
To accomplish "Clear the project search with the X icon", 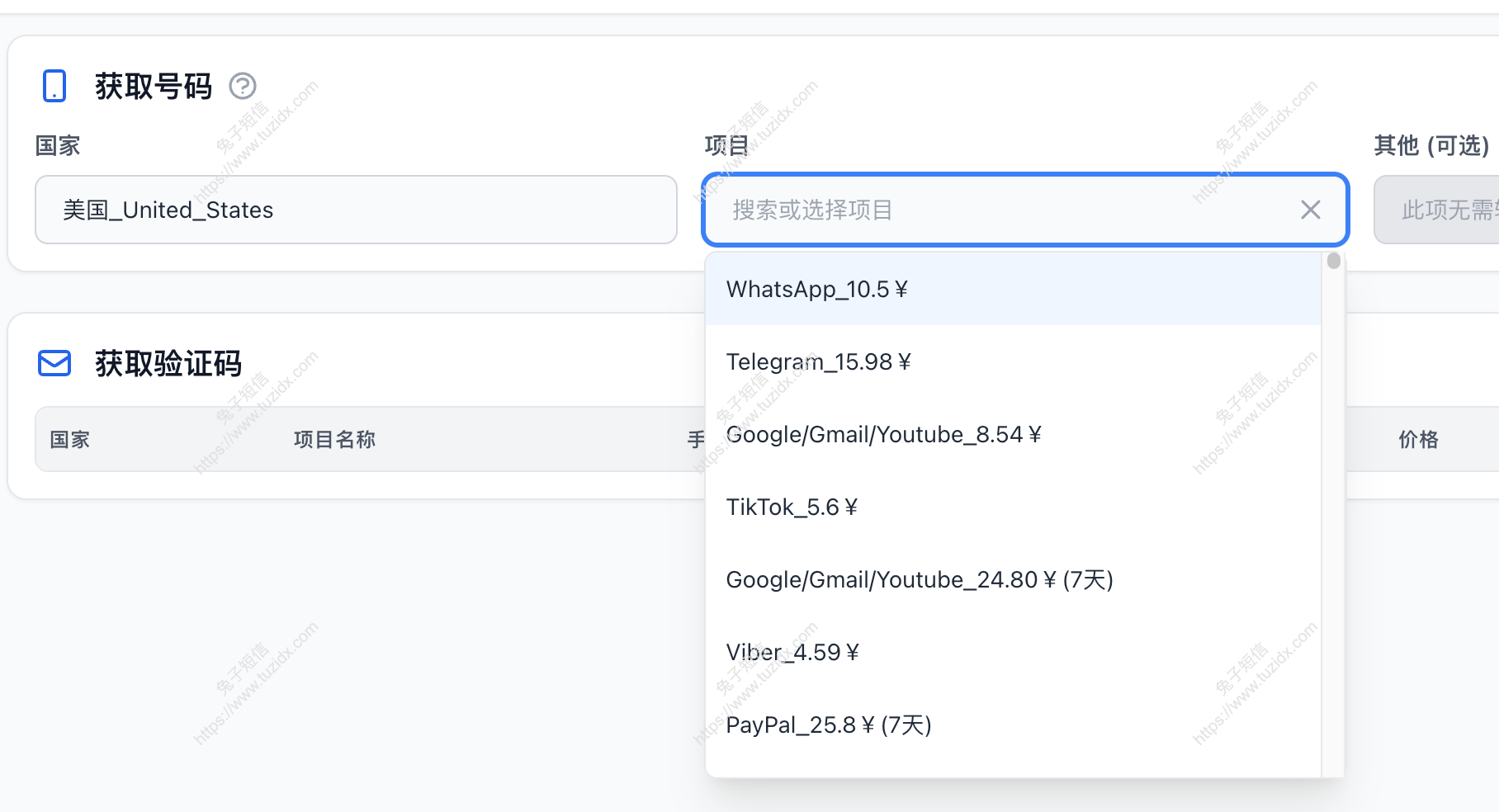I will pyautogui.click(x=1310, y=210).
